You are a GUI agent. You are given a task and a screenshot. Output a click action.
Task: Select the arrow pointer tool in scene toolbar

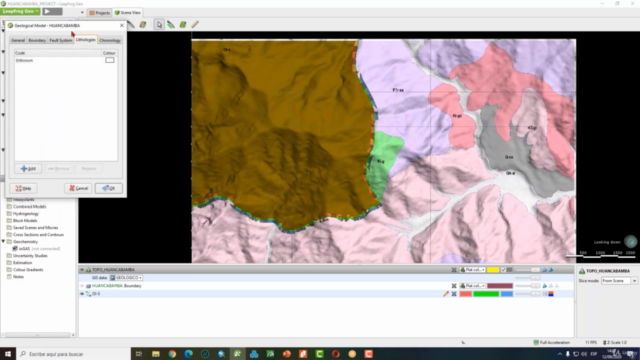tap(159, 25)
